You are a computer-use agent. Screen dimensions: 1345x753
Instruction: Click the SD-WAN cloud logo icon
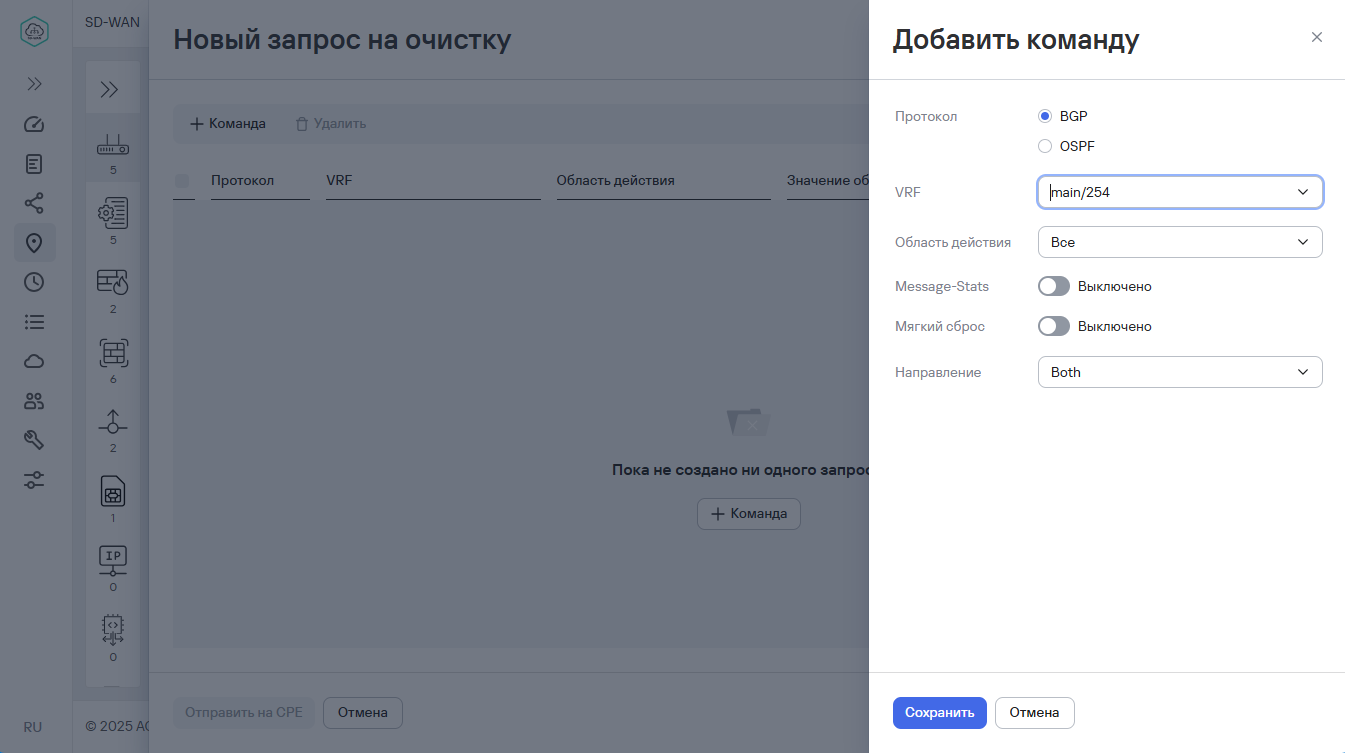pos(35,31)
